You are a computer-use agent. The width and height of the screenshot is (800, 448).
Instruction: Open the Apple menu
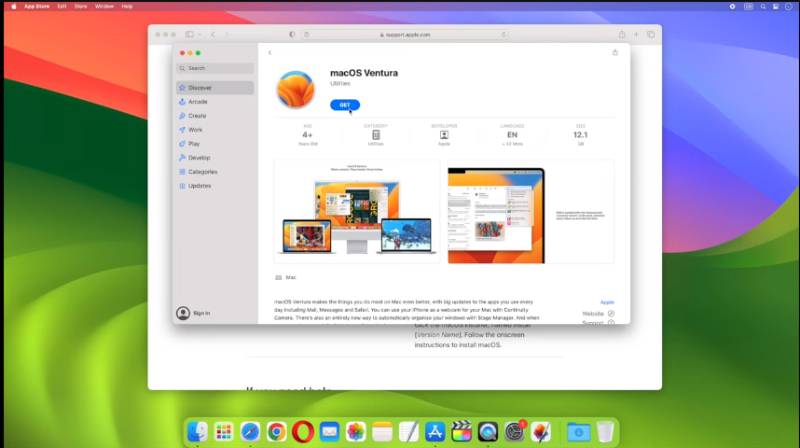(14, 6)
